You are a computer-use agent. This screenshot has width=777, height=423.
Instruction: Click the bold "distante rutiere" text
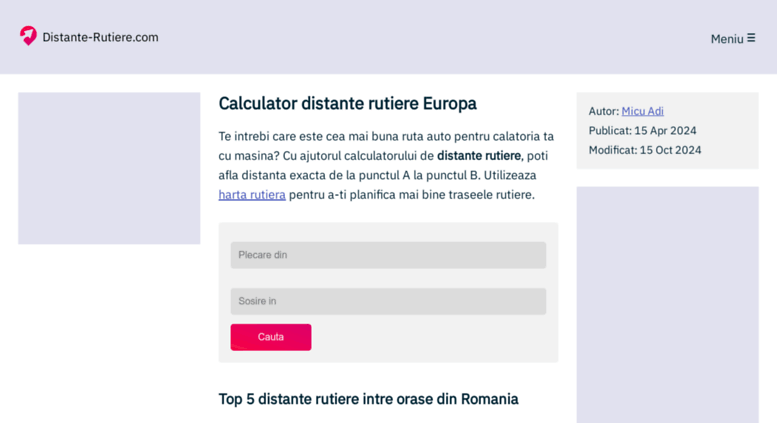point(479,156)
